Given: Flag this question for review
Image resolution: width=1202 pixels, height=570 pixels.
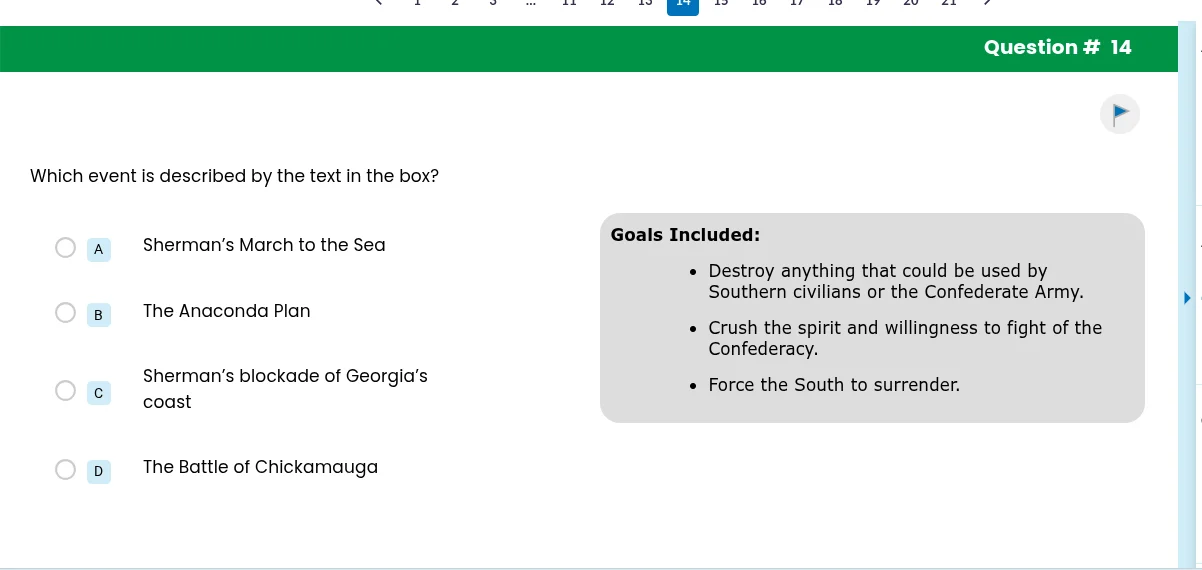Looking at the screenshot, I should (1119, 113).
